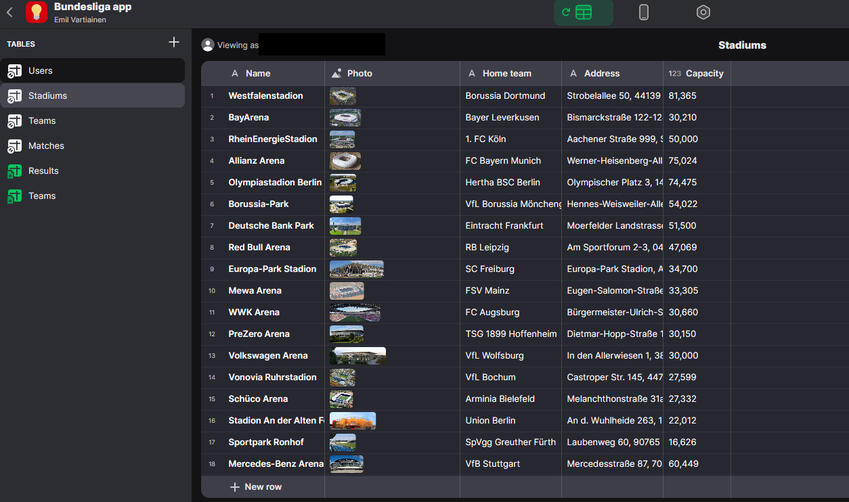Viewport: 849px width, 502px height.
Task: Click the 50,000 capacity cell
Action: 697,139
